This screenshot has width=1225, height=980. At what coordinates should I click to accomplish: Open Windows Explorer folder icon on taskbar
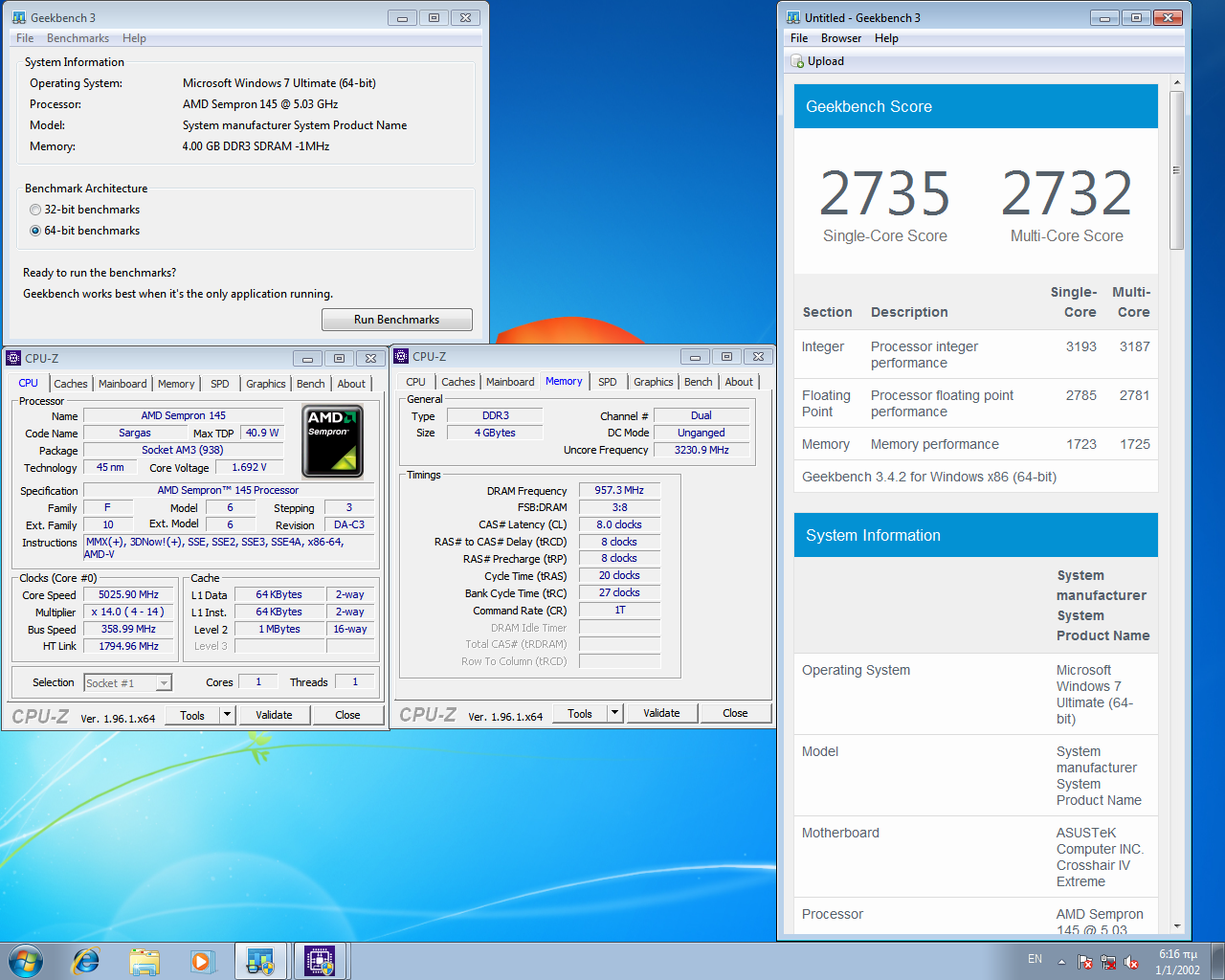click(145, 961)
